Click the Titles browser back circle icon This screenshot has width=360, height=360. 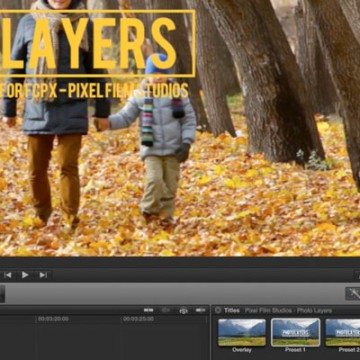[218, 310]
